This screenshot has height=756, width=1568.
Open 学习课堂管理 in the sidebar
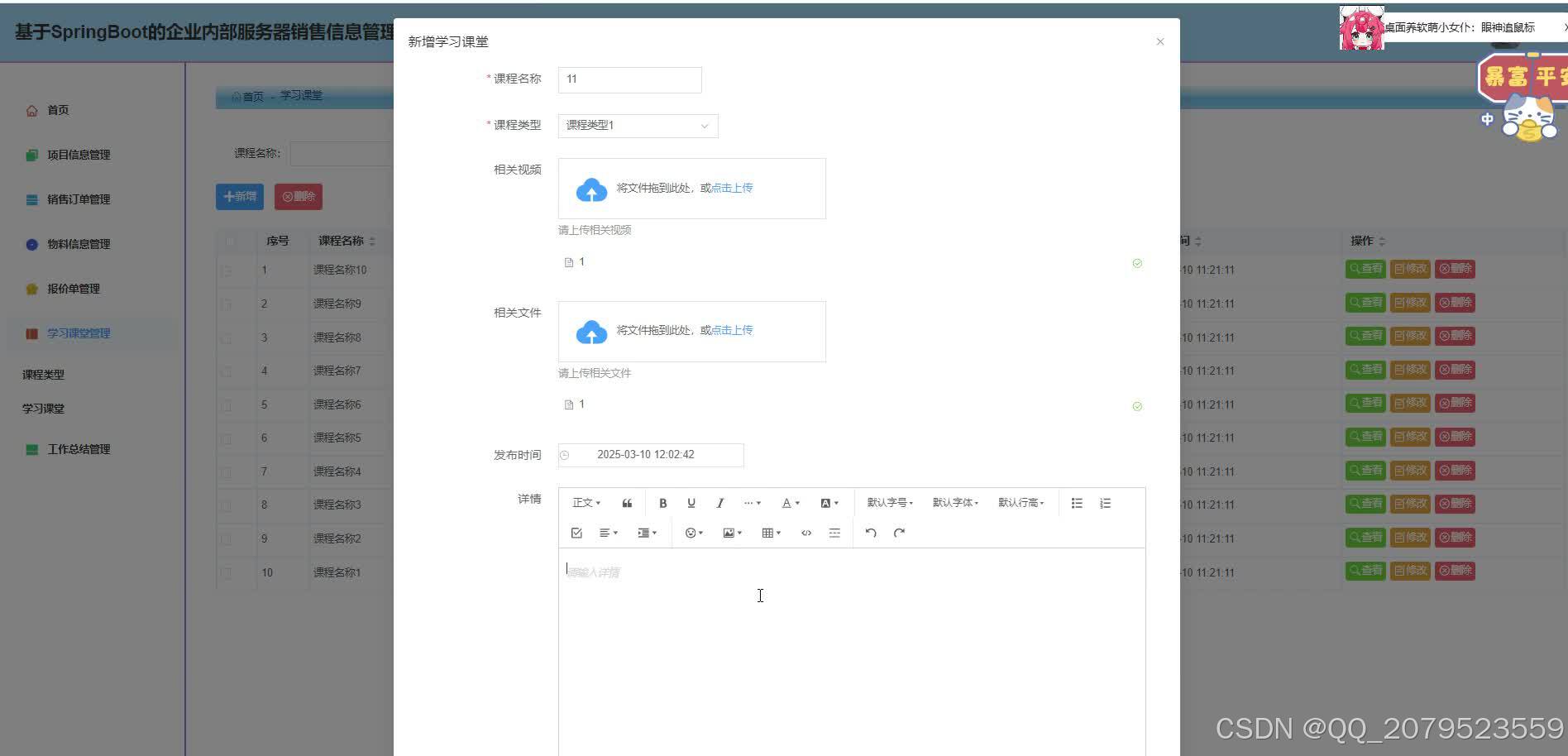point(92,333)
